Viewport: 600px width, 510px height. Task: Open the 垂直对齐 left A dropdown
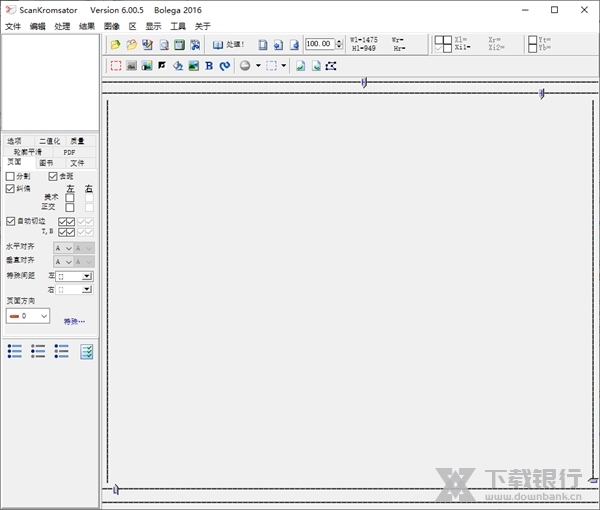coord(63,262)
